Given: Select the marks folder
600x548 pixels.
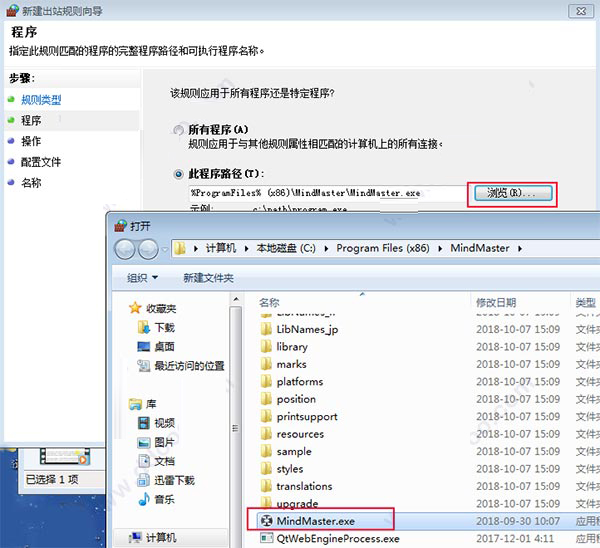Looking at the screenshot, I should (x=291, y=364).
